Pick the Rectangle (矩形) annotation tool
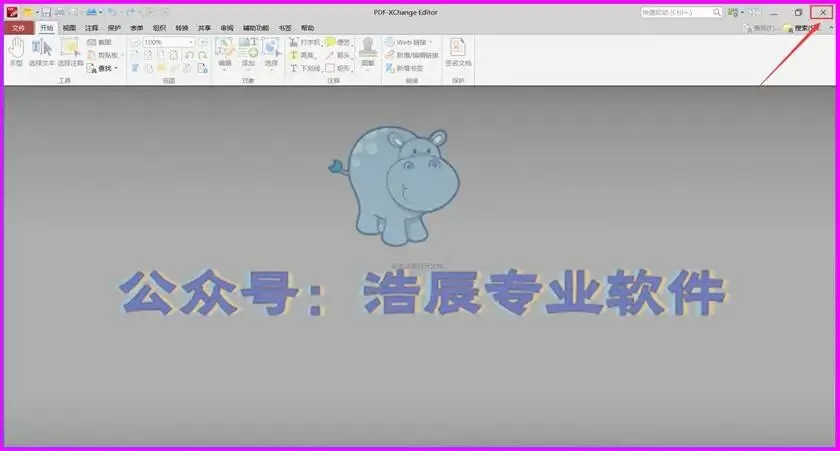 pyautogui.click(x=338, y=68)
